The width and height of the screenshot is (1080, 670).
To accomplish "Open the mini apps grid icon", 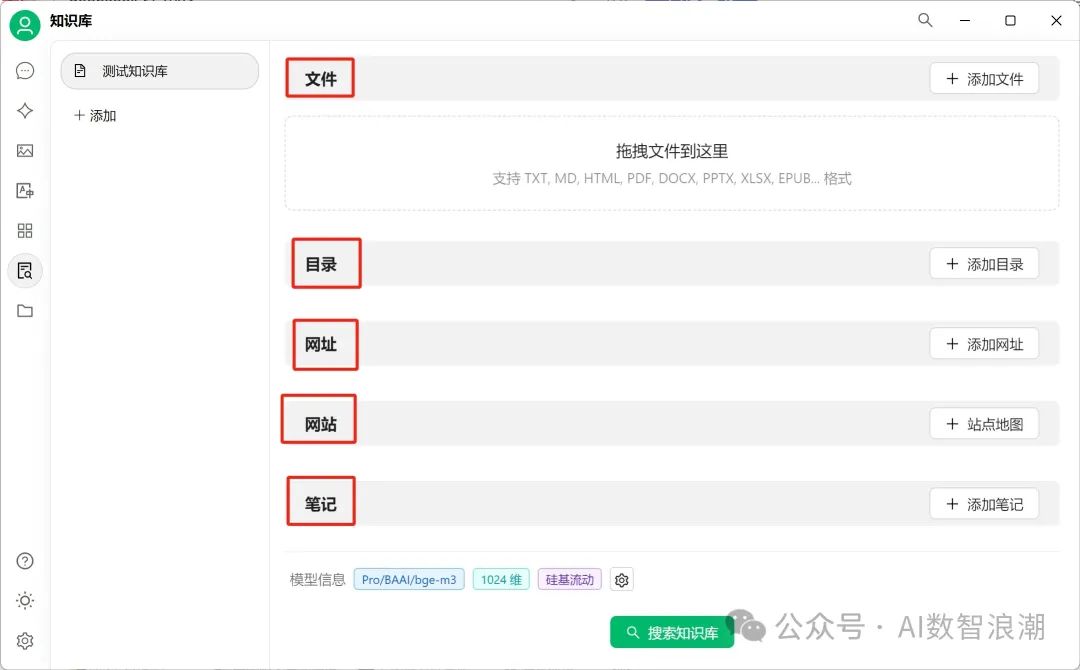I will coord(25,231).
